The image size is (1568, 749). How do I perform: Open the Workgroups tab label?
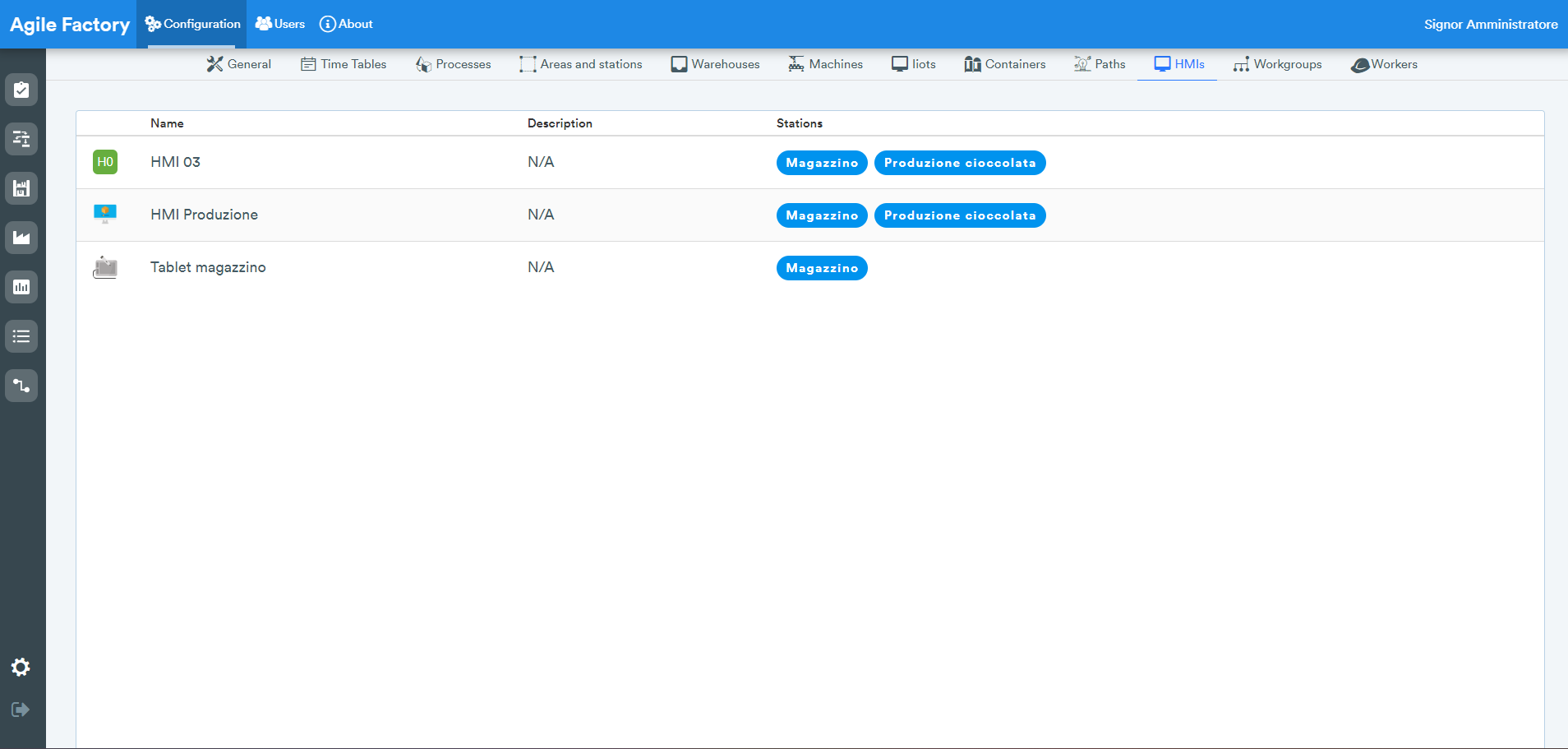(x=1288, y=64)
